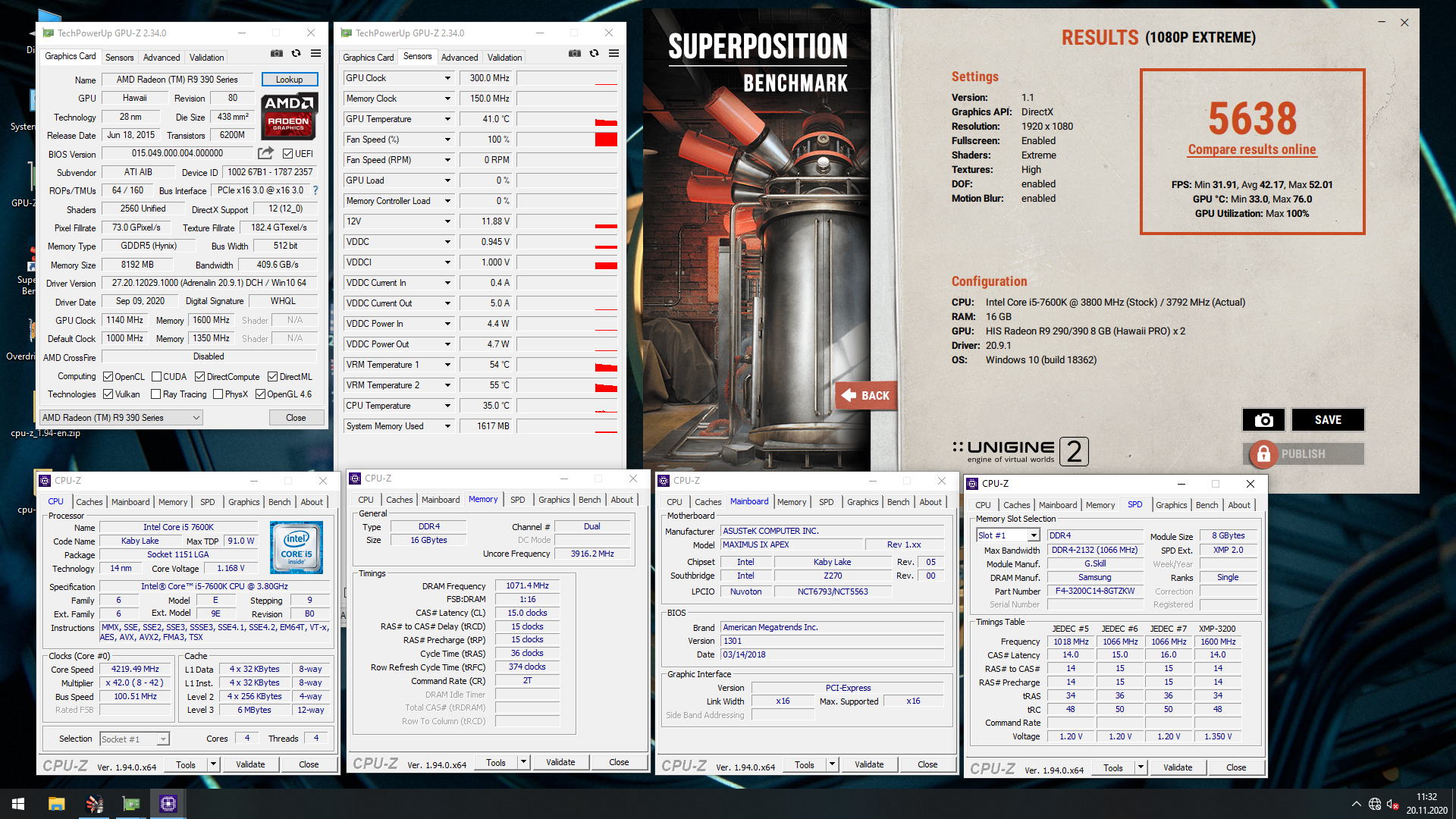Take screenshot with Superposition camera button
This screenshot has width=1456, height=819.
1263,420
